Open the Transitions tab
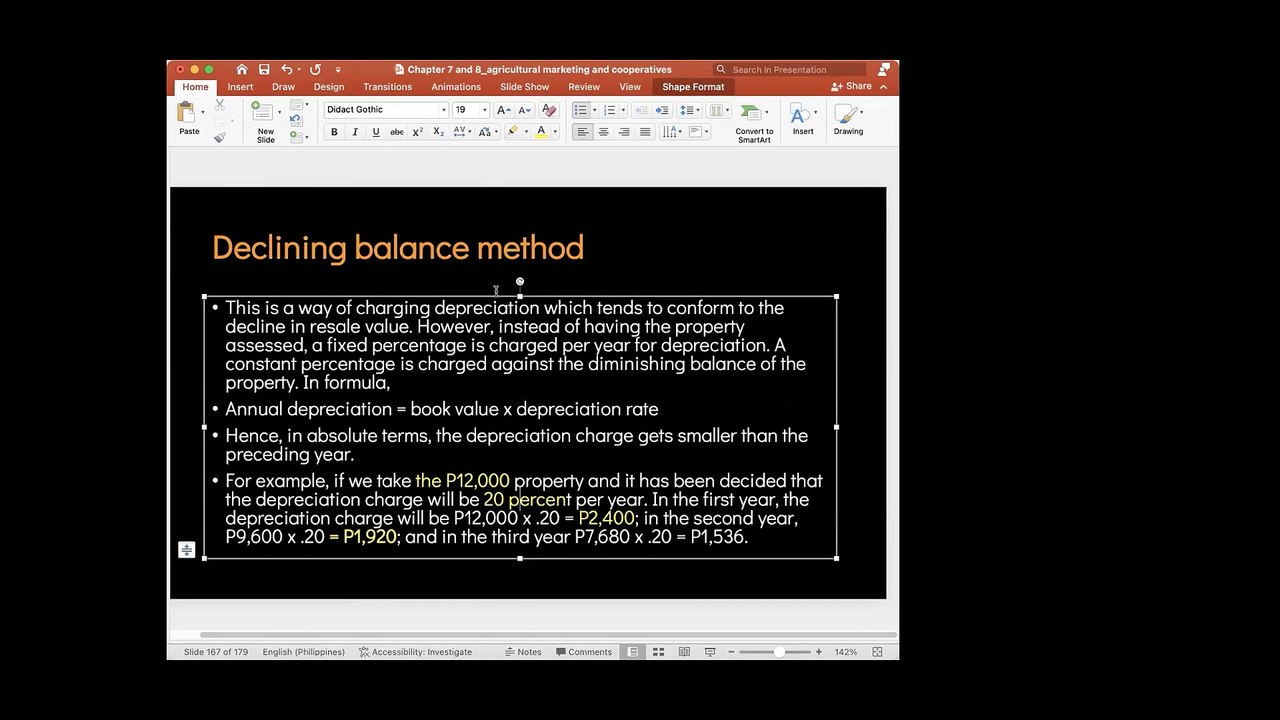This screenshot has height=720, width=1280. (x=387, y=87)
